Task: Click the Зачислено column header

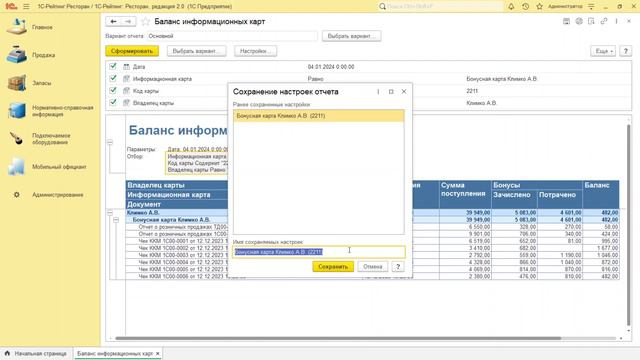Action: 514,199
